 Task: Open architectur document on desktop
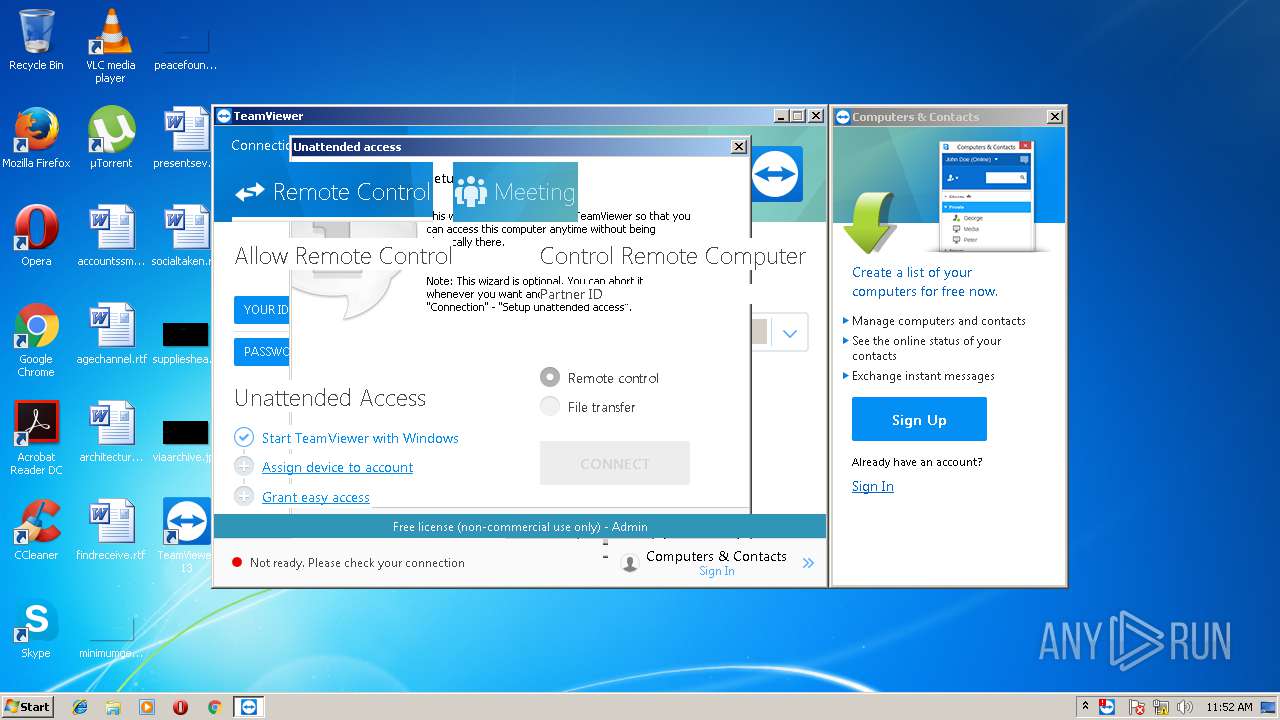point(111,432)
